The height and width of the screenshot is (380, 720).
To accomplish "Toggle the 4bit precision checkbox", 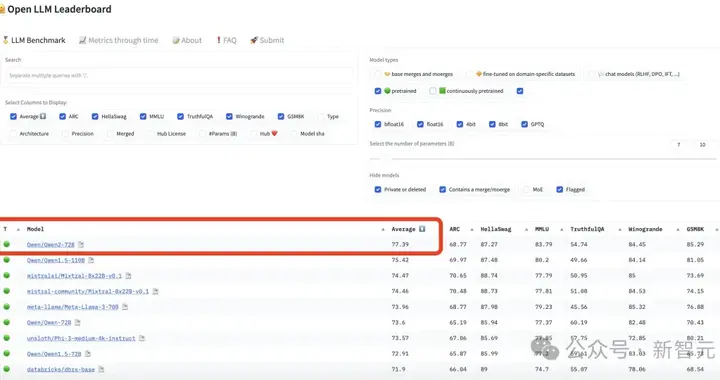I will coord(460,124).
